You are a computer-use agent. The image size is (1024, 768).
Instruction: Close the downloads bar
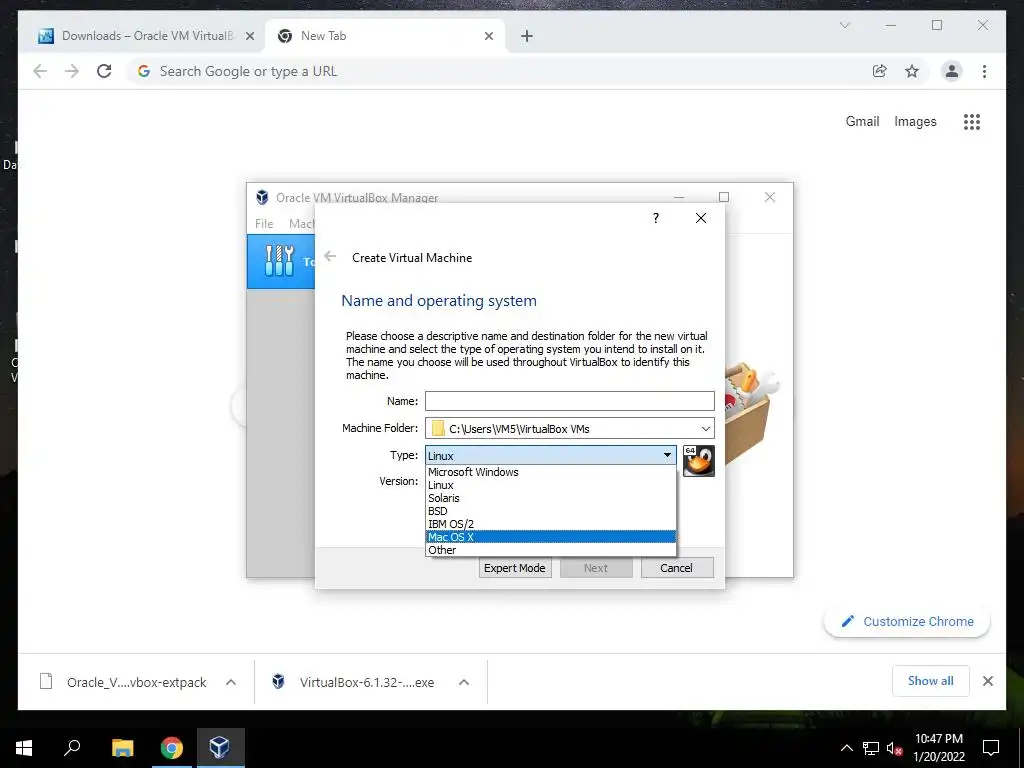(x=987, y=681)
